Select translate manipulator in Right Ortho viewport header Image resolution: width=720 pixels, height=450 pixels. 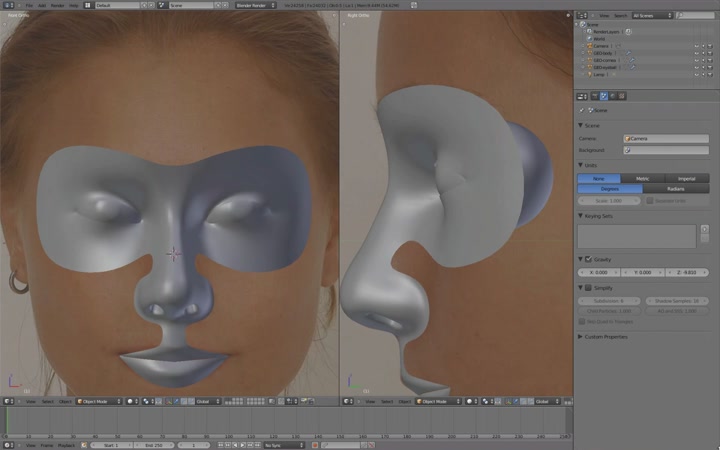pyautogui.click(x=516, y=401)
